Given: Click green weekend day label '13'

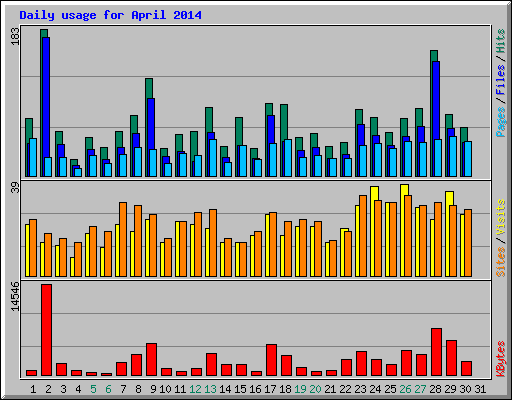Looking at the screenshot, I should pos(210,389).
